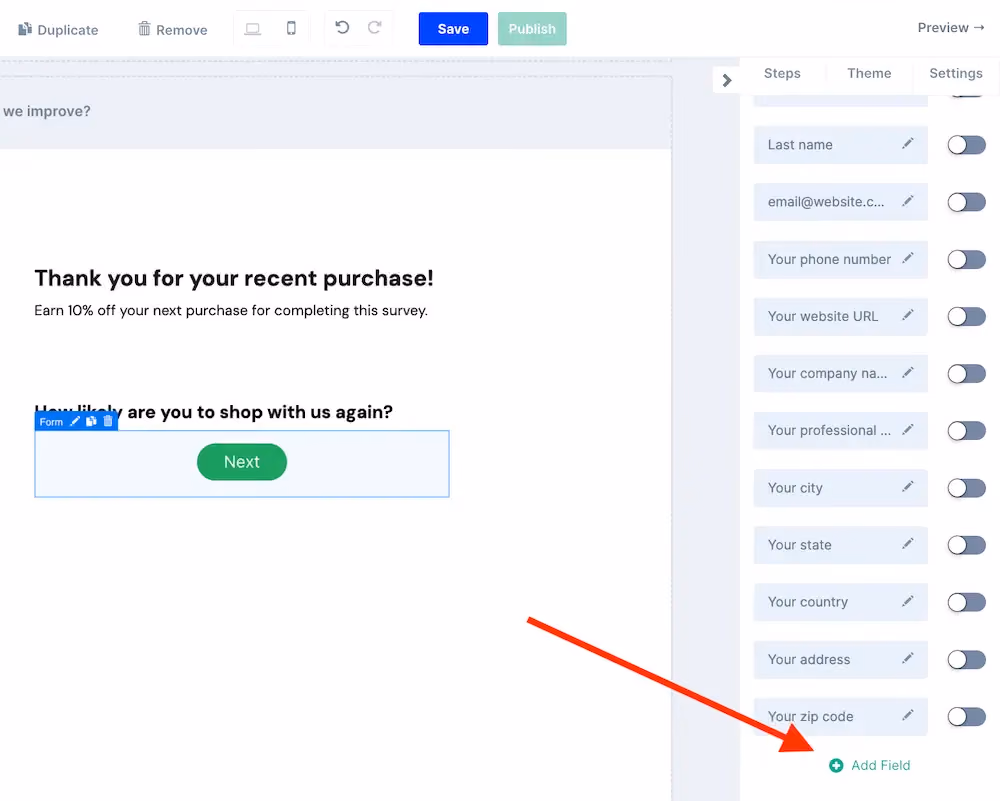Edit the Your company name field

[908, 373]
